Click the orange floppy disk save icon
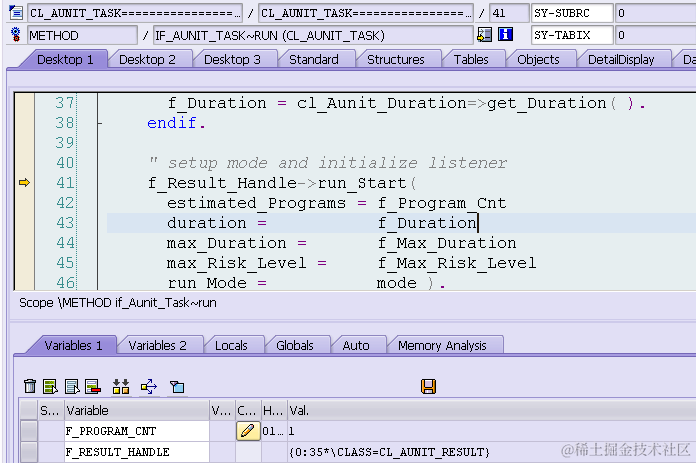The width and height of the screenshot is (696, 463). 428,386
